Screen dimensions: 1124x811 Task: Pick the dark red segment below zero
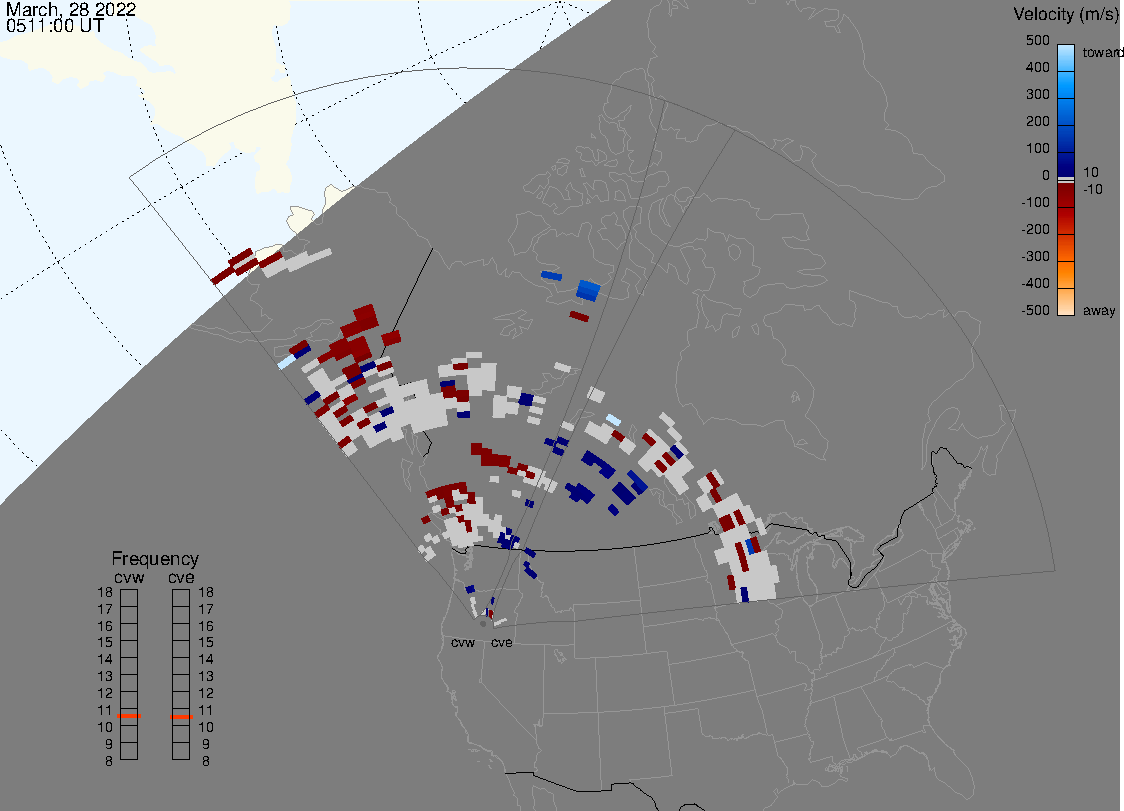point(1066,195)
